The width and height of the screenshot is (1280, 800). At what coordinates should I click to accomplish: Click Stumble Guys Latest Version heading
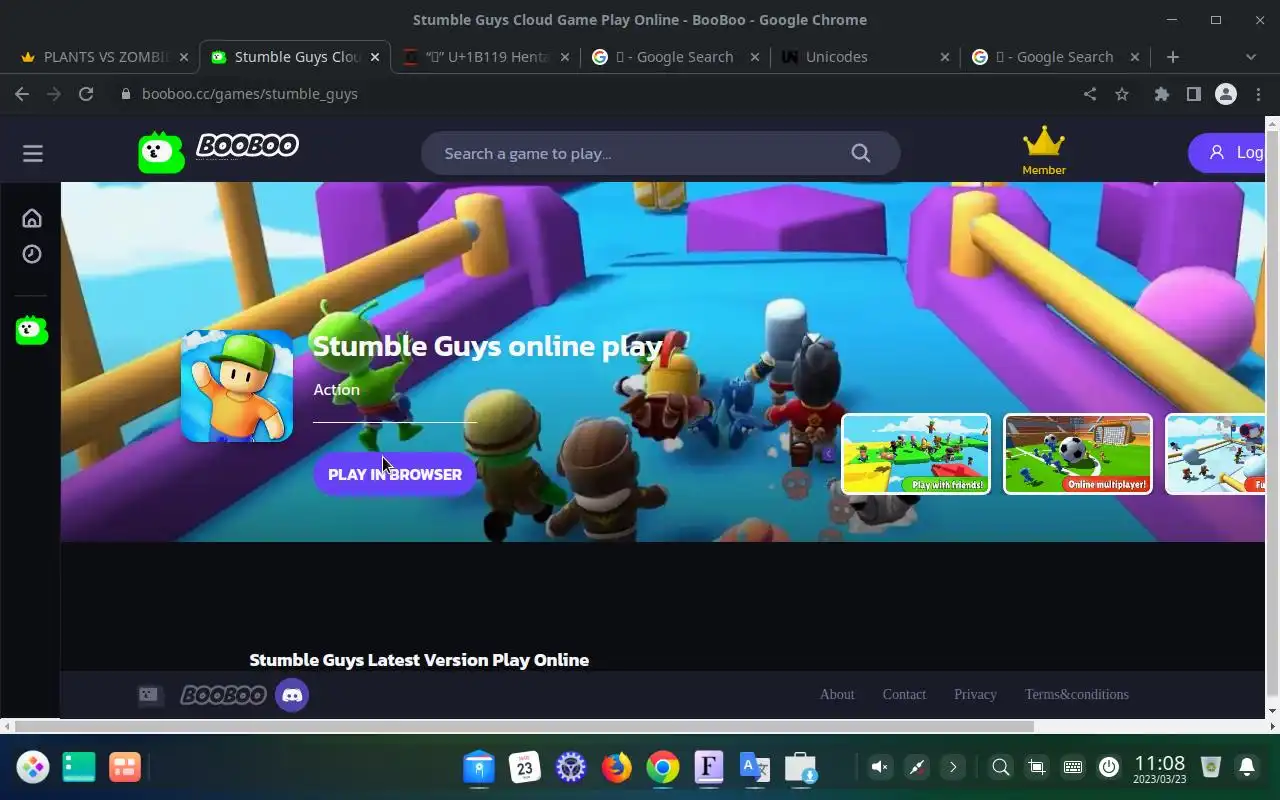[x=419, y=660]
